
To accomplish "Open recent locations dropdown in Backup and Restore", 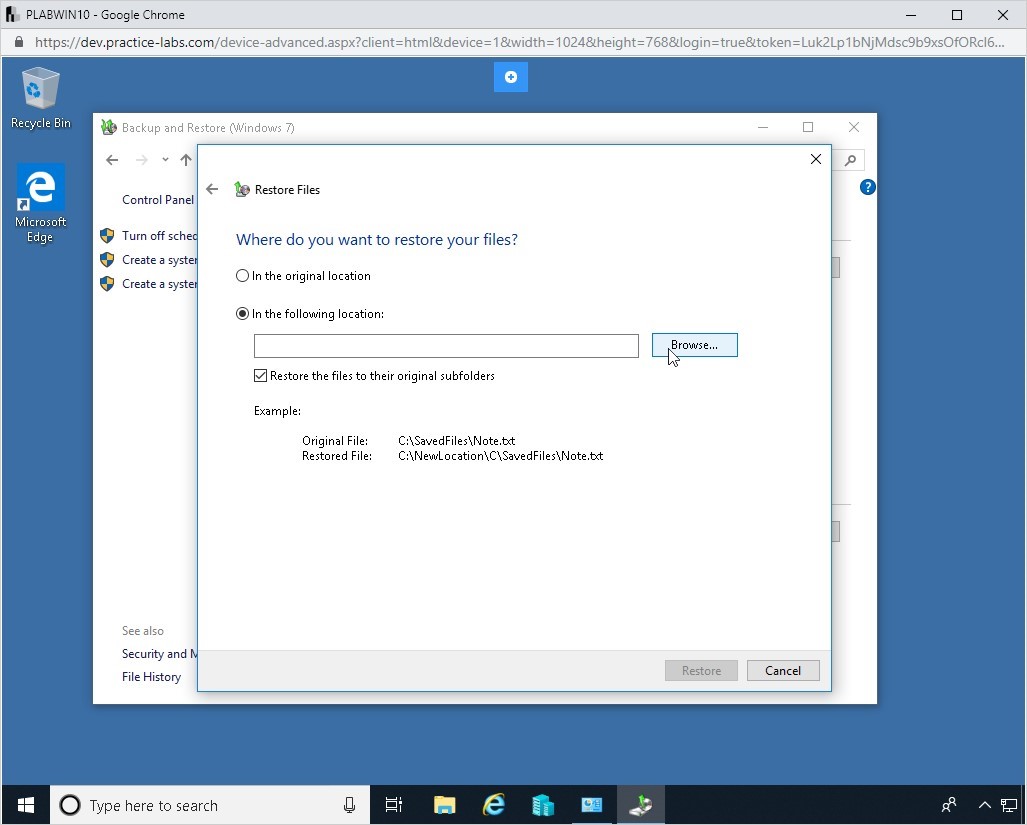I will click(165, 160).
